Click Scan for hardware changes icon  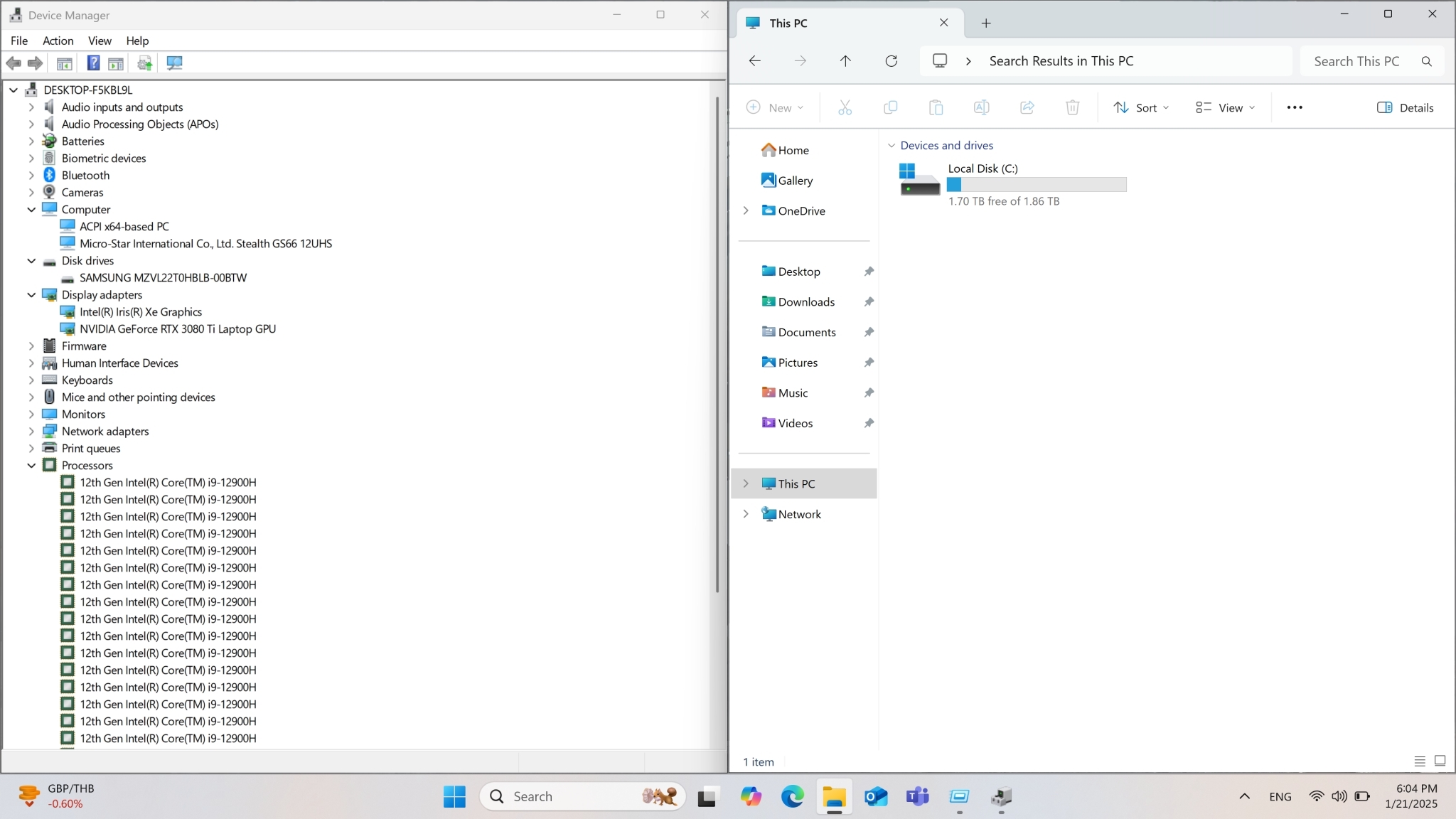[174, 63]
